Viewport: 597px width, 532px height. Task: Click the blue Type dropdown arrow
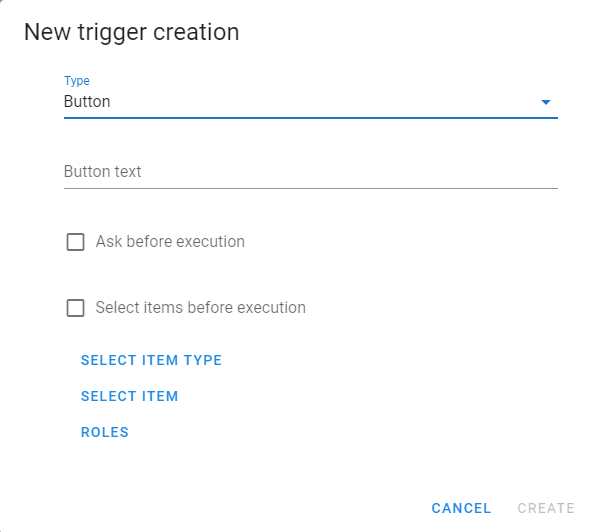546,102
